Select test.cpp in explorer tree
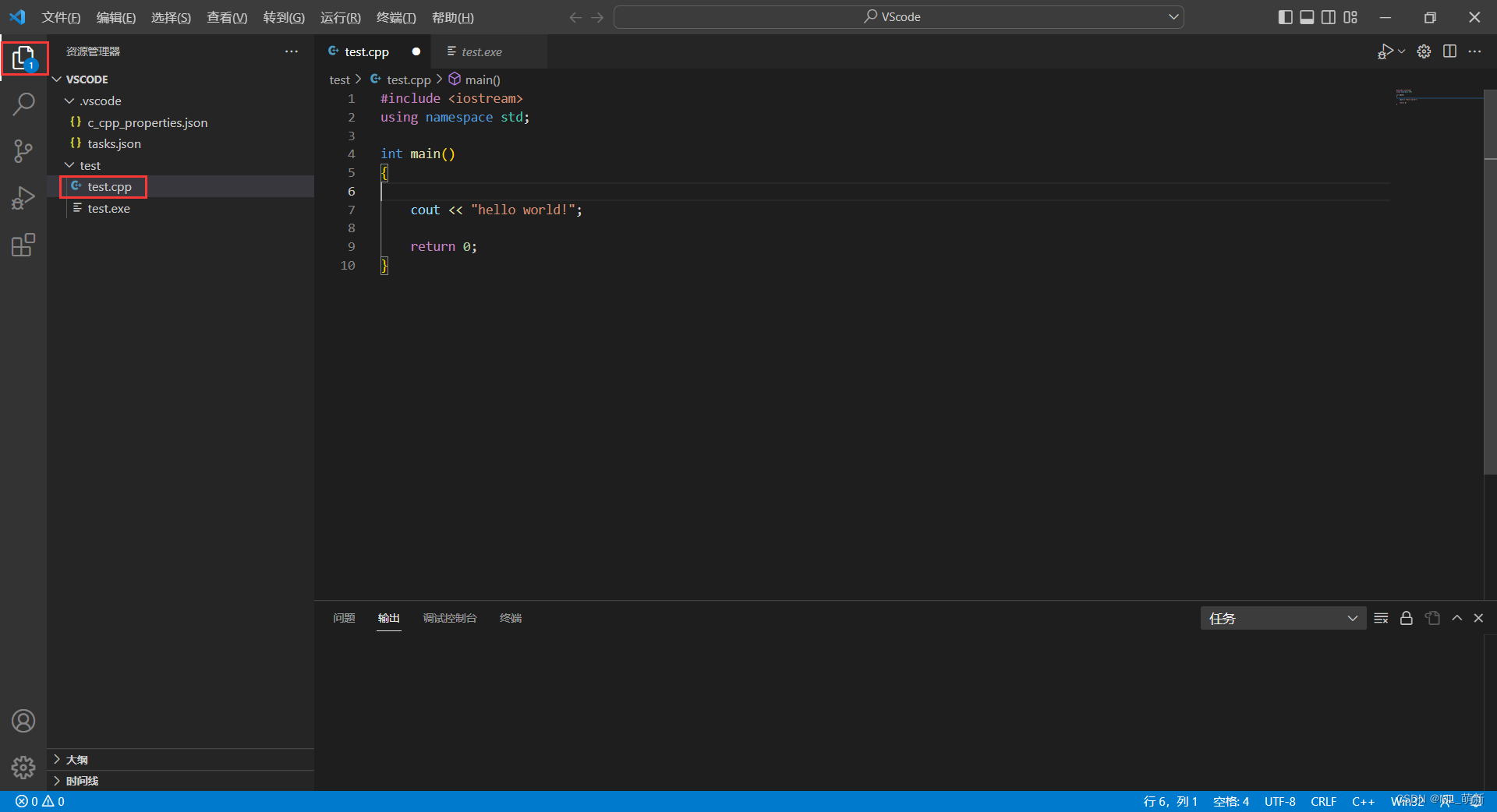This screenshot has width=1497, height=812. (x=181, y=187)
